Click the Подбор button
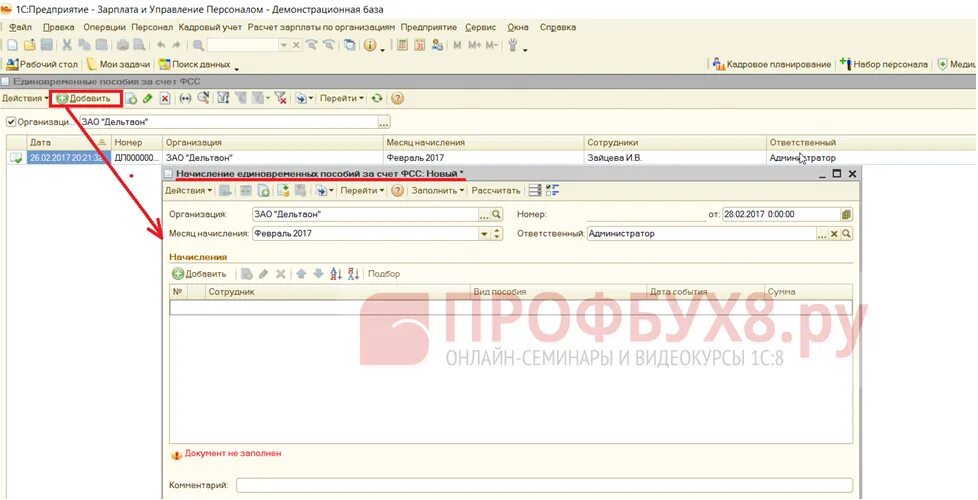 click(384, 273)
